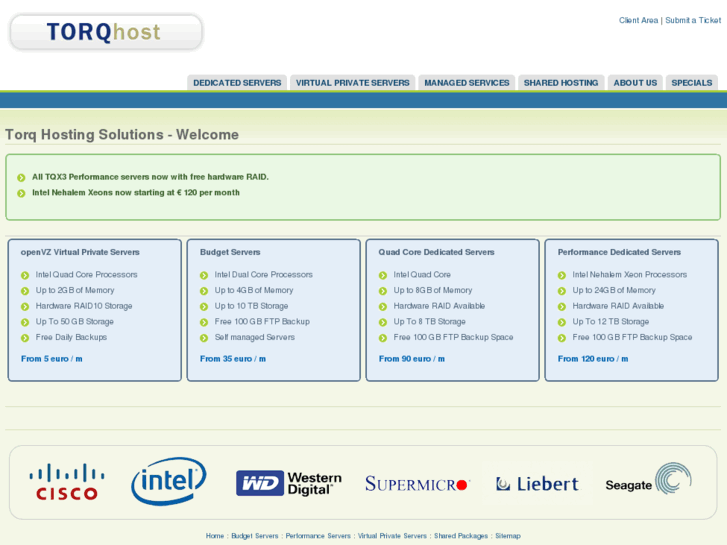Screen dimensions: 727x545
Task: Click the Supermicro logo
Action: click(417, 484)
